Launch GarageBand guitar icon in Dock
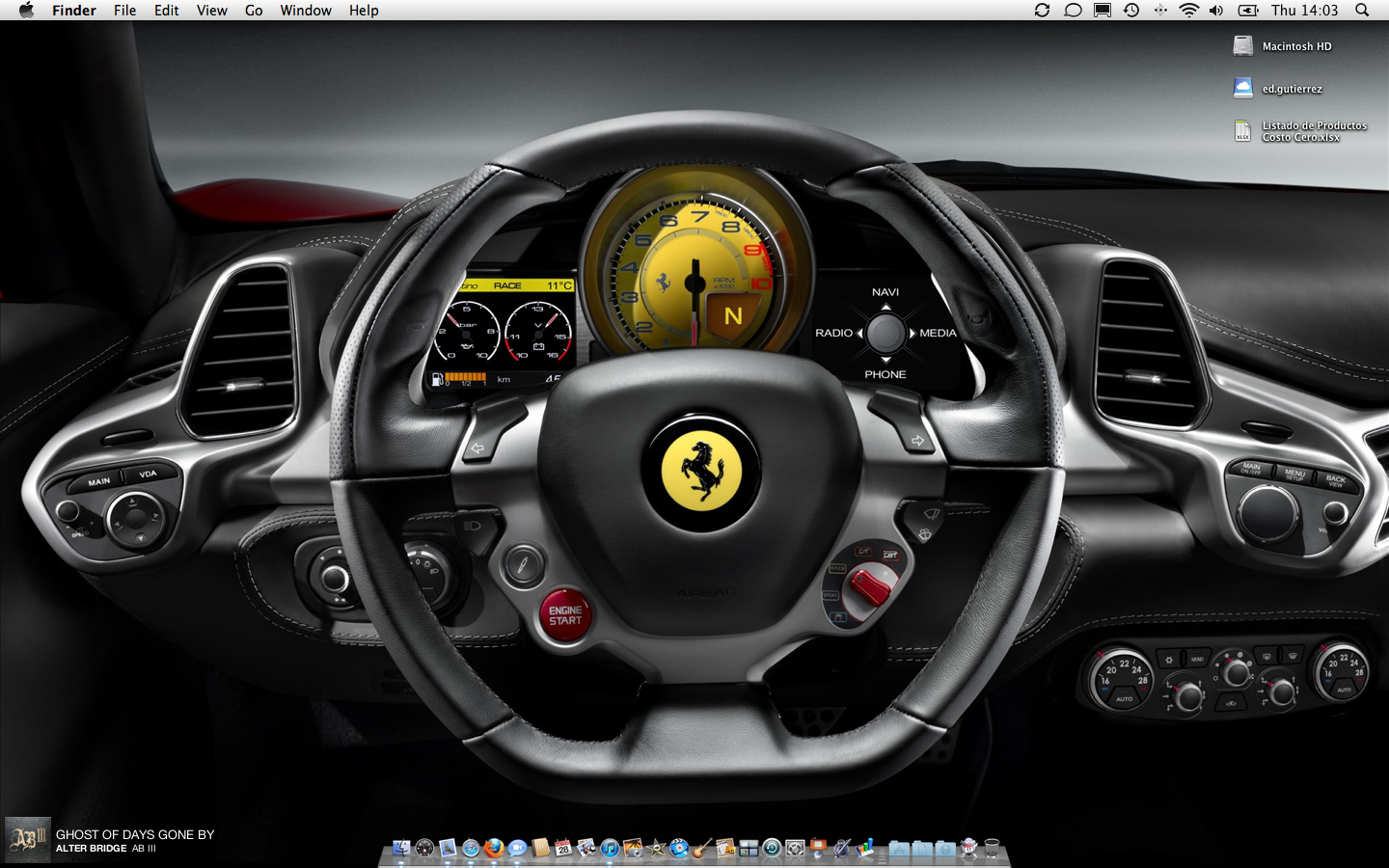Image resolution: width=1389 pixels, height=868 pixels. pyautogui.click(x=702, y=848)
